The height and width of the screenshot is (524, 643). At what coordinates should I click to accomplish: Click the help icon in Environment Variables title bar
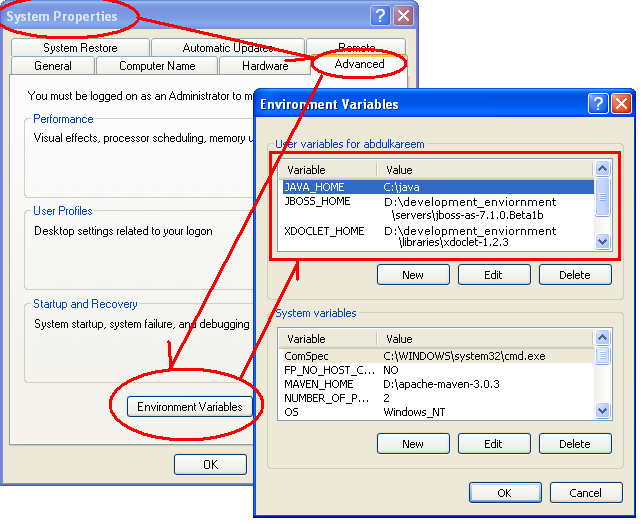coord(598,103)
